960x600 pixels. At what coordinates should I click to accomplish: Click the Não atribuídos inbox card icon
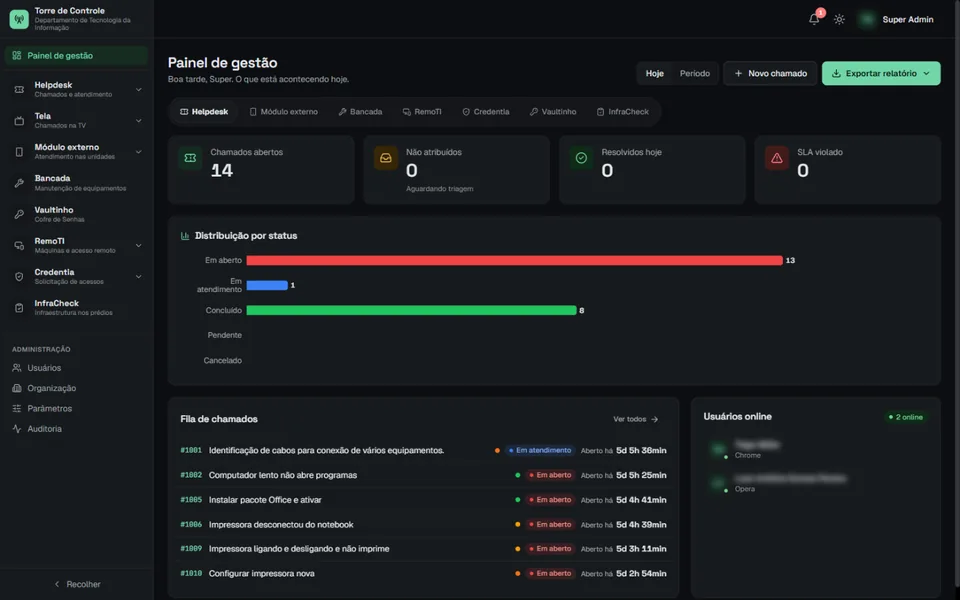386,158
